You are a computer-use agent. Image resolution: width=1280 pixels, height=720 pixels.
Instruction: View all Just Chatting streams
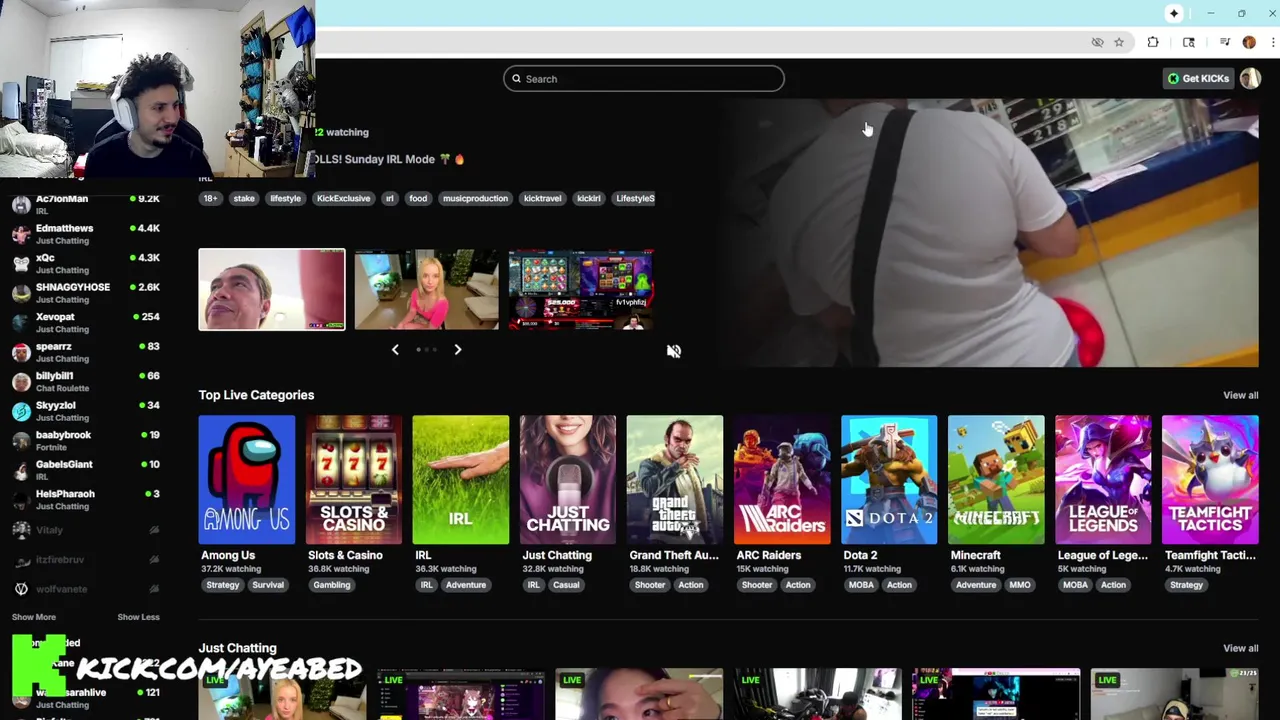pos(1240,648)
